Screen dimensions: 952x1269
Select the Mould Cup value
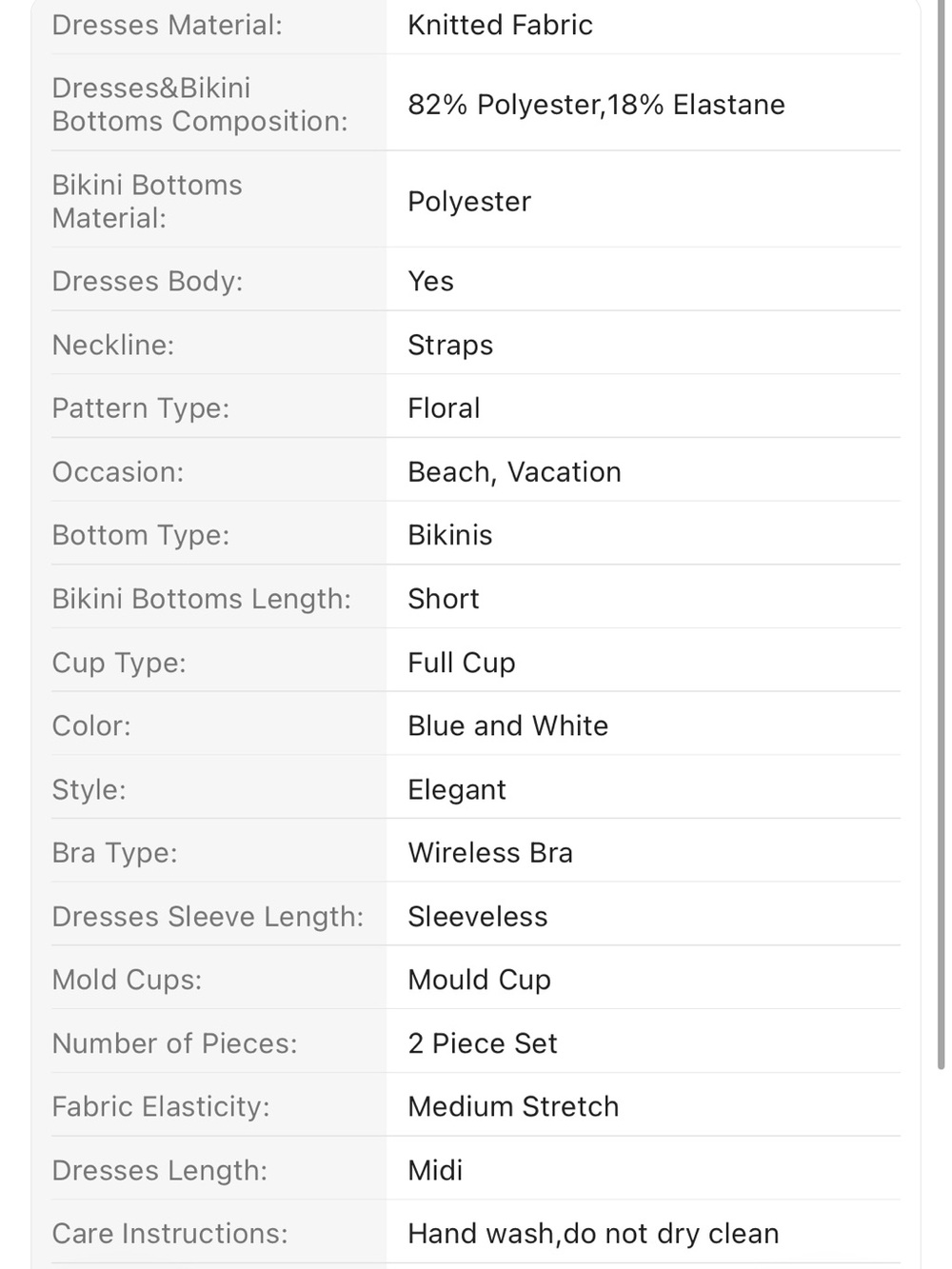pos(479,980)
